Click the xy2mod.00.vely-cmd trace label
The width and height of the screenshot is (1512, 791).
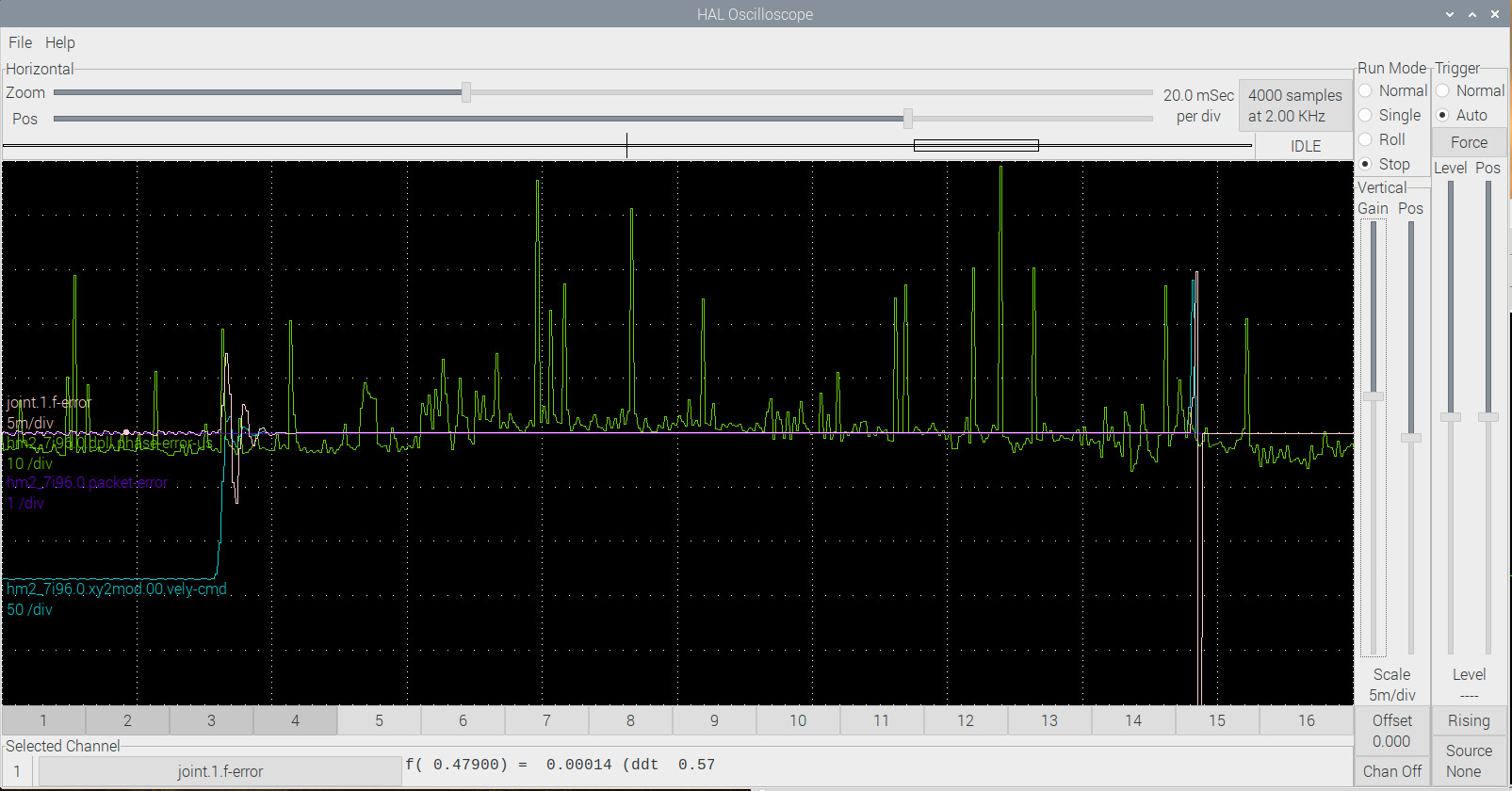tap(116, 589)
